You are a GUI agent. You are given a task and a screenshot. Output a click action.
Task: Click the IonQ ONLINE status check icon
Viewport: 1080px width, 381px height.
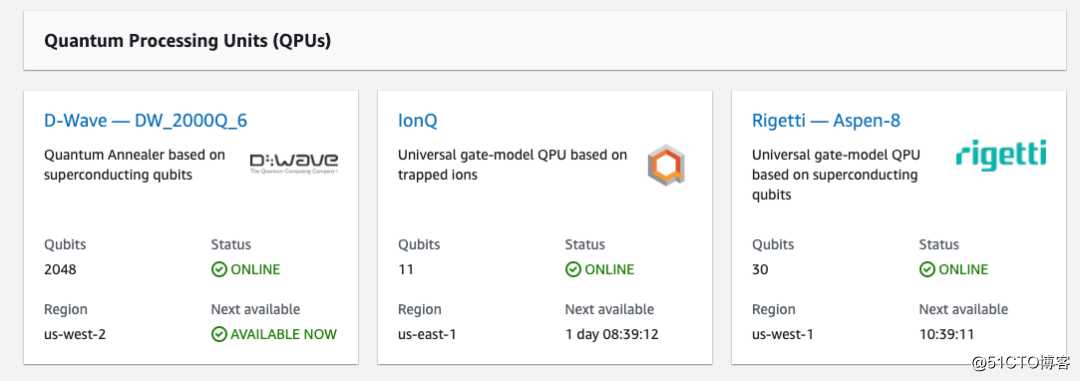(x=573, y=269)
